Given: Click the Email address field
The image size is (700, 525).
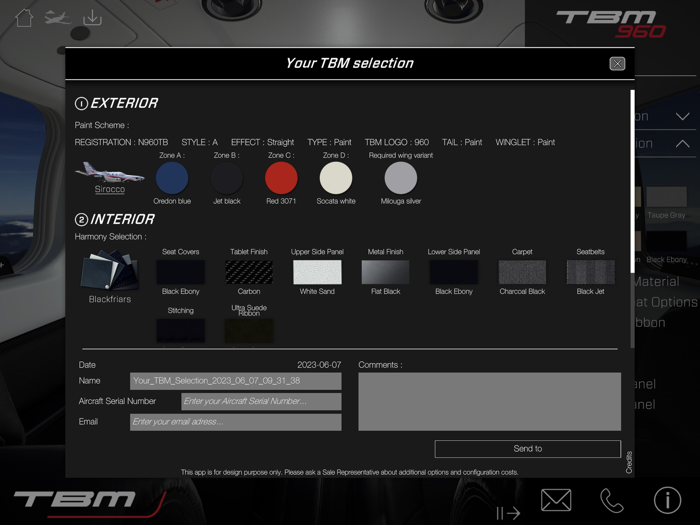Looking at the screenshot, I should point(236,422).
